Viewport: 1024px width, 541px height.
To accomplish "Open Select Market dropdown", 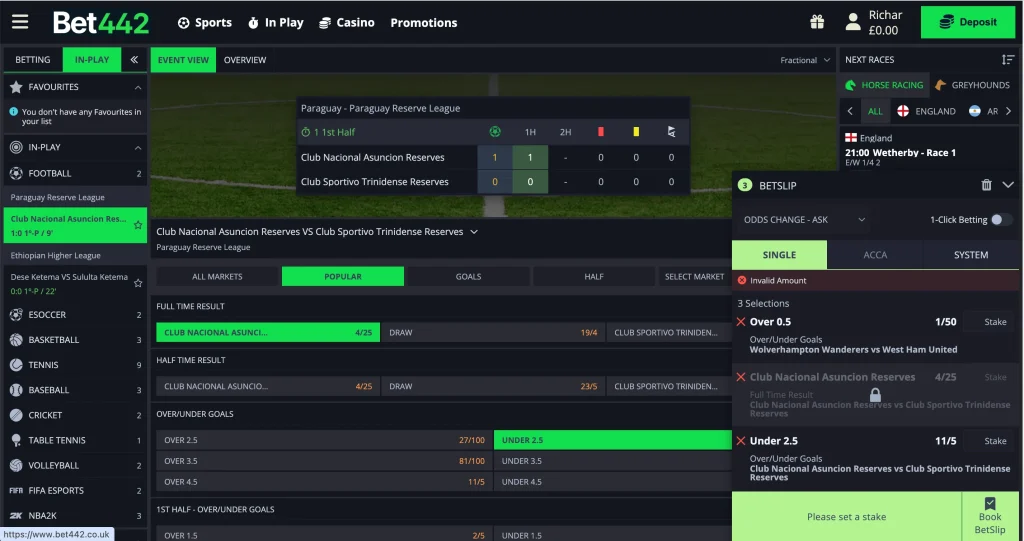I will [x=694, y=276].
